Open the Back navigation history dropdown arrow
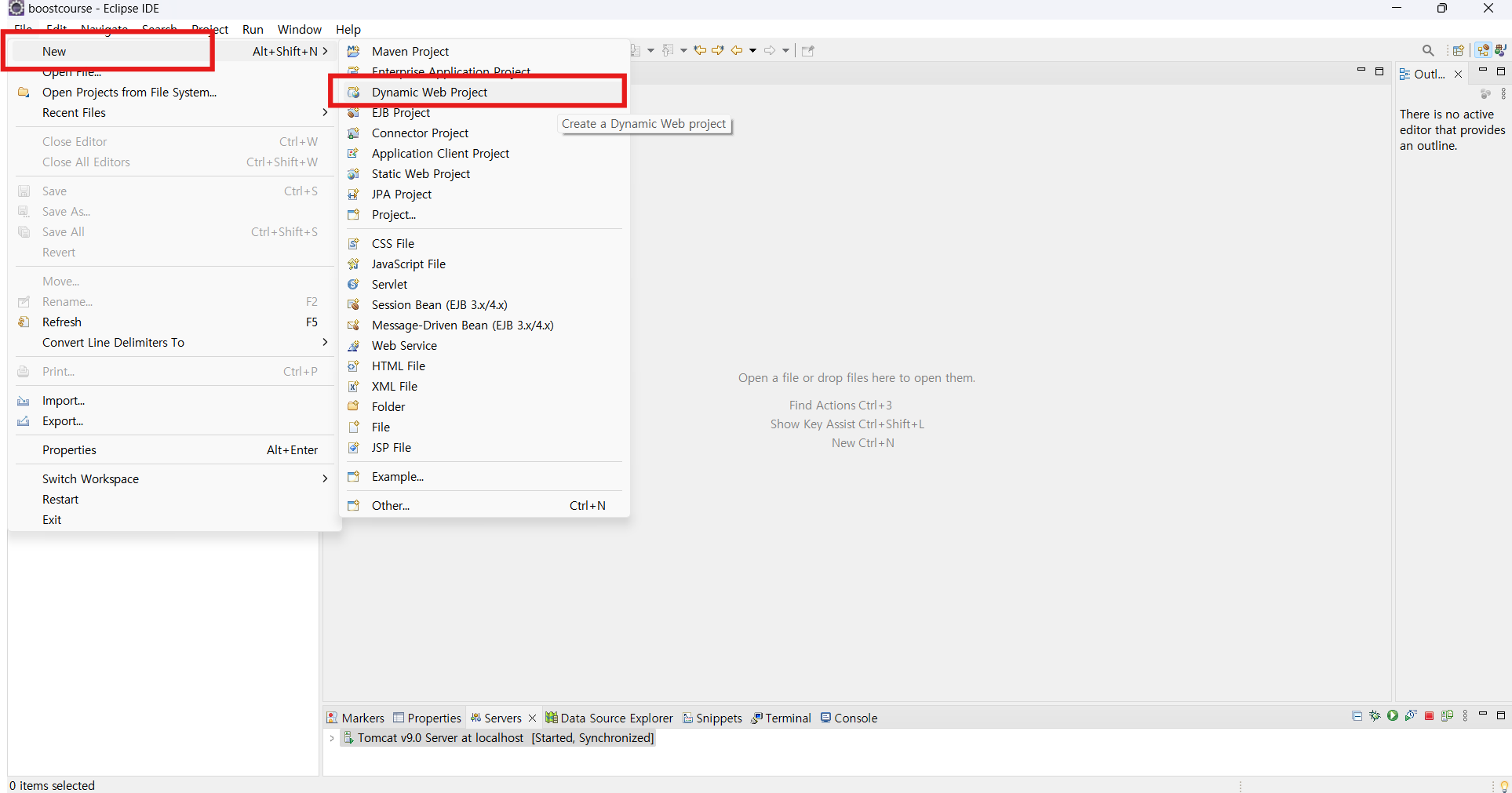This screenshot has height=793, width=1512. tap(752, 50)
